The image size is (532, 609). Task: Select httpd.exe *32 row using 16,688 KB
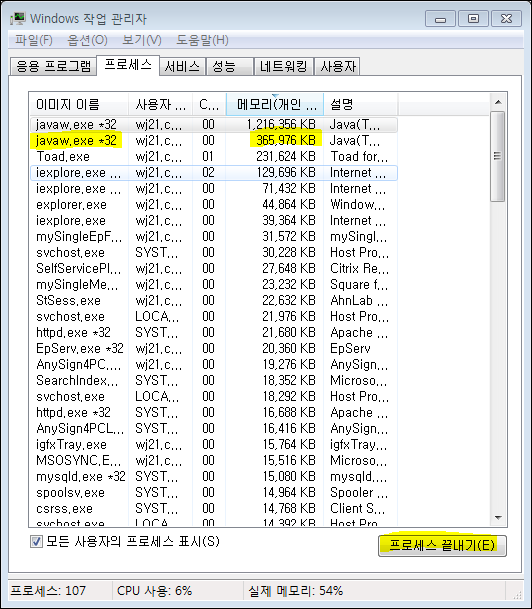tap(214, 412)
